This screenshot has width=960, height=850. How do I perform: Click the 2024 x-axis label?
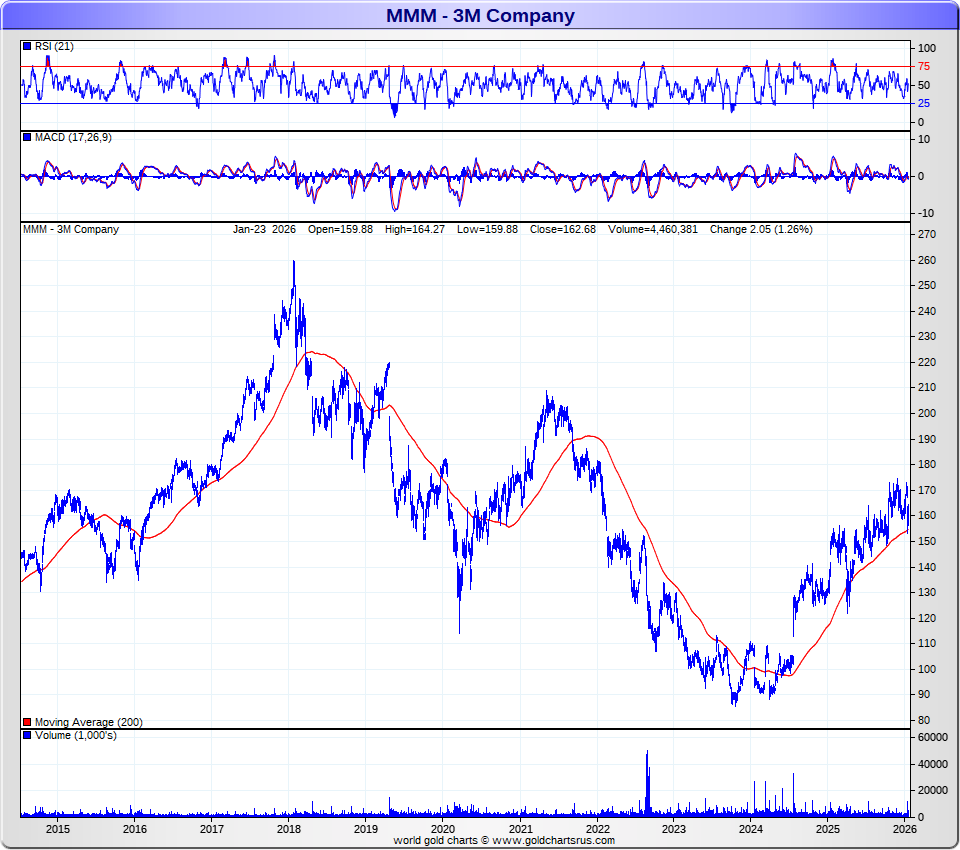(751, 829)
